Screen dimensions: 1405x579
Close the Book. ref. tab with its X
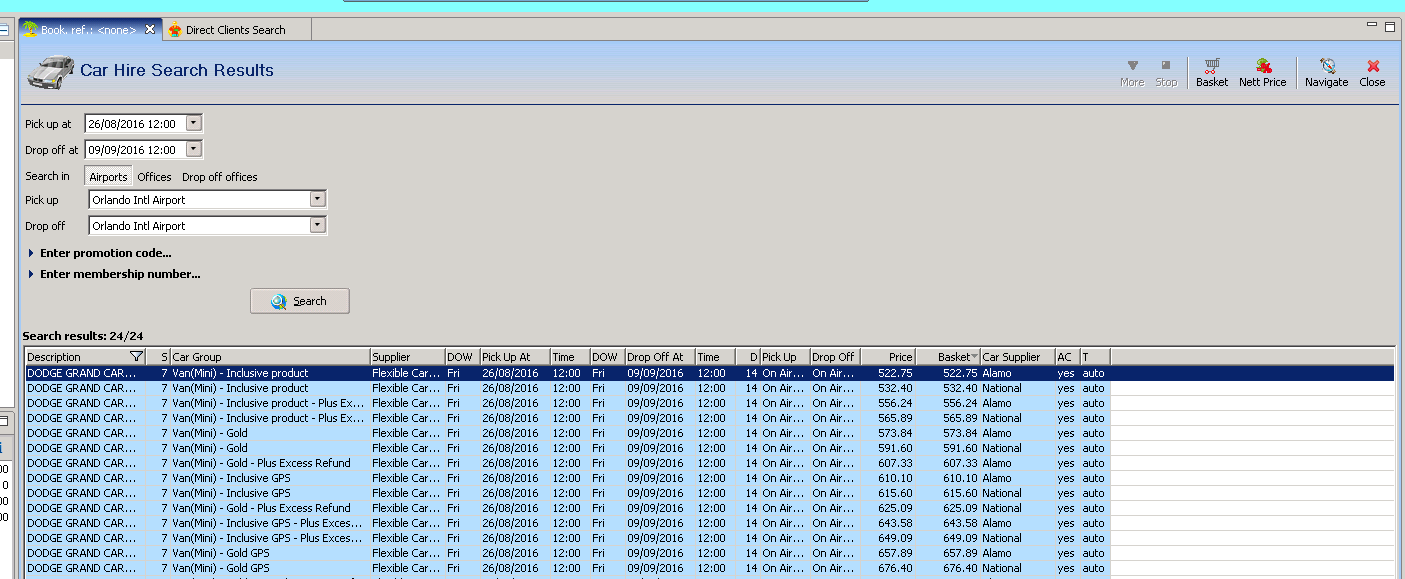tap(150, 30)
